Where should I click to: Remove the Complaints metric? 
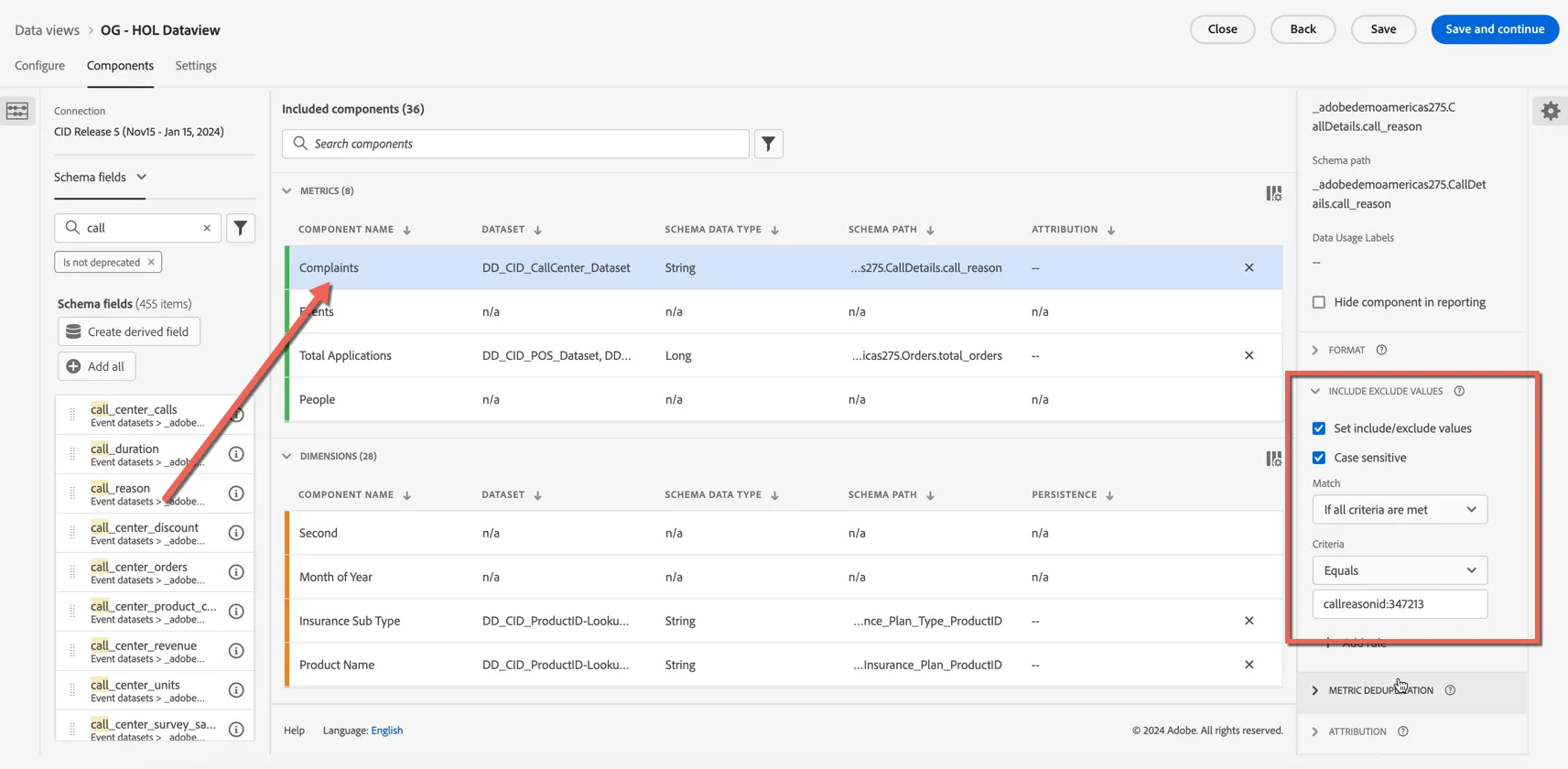point(1249,267)
